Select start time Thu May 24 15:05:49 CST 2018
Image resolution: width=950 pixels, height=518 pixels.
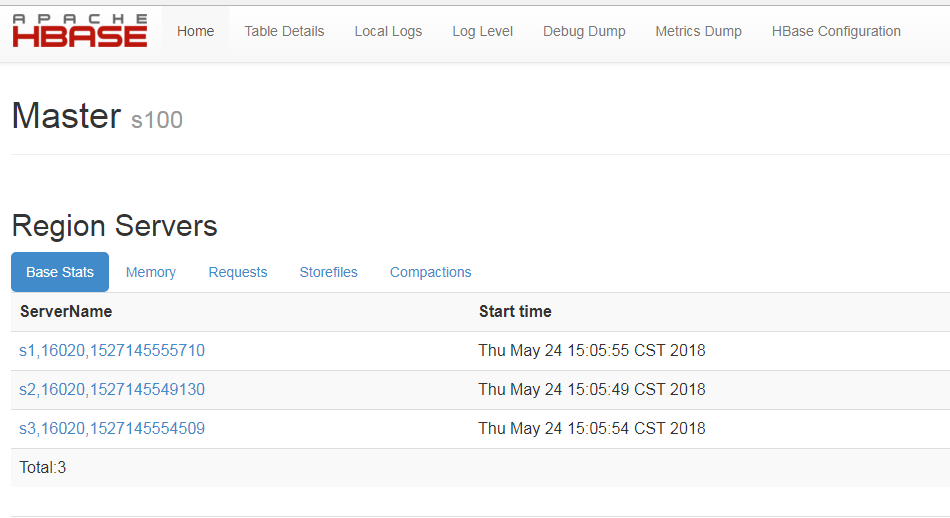592,390
